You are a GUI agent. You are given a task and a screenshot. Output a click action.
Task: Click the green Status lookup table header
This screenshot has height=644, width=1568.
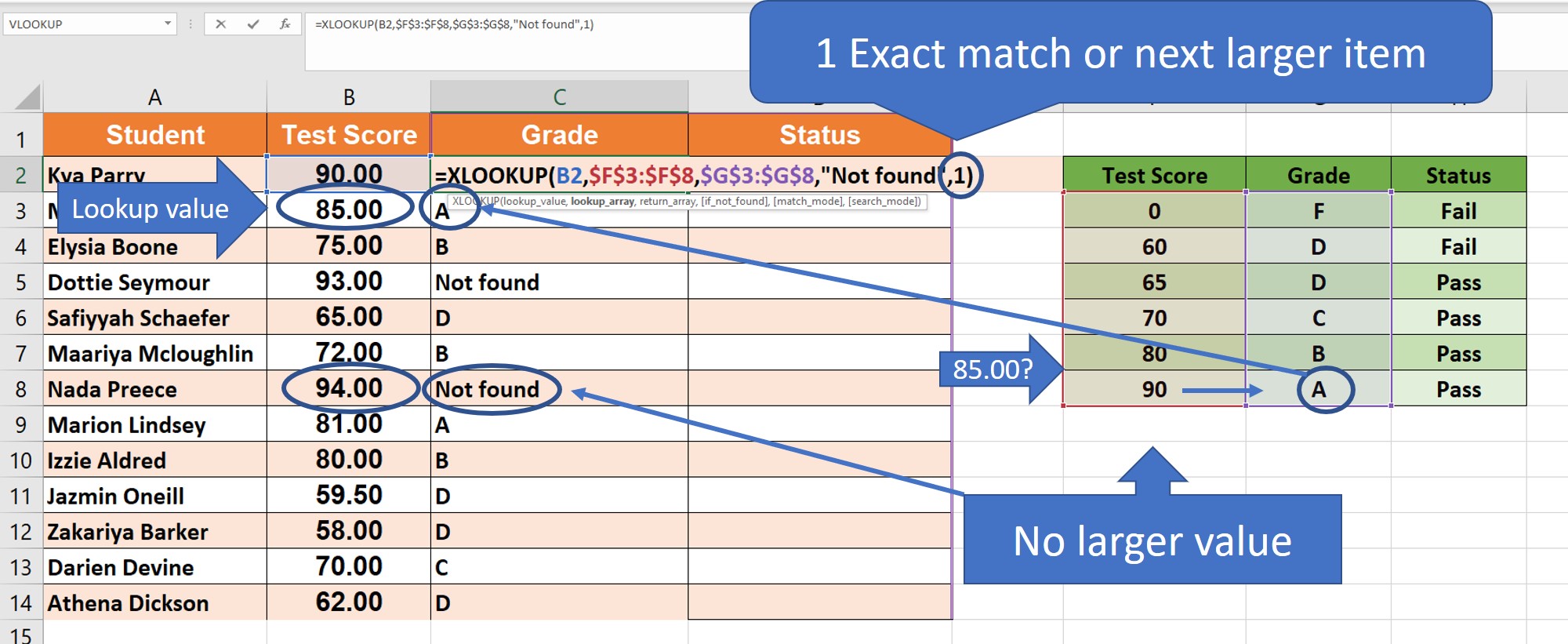point(1458,175)
